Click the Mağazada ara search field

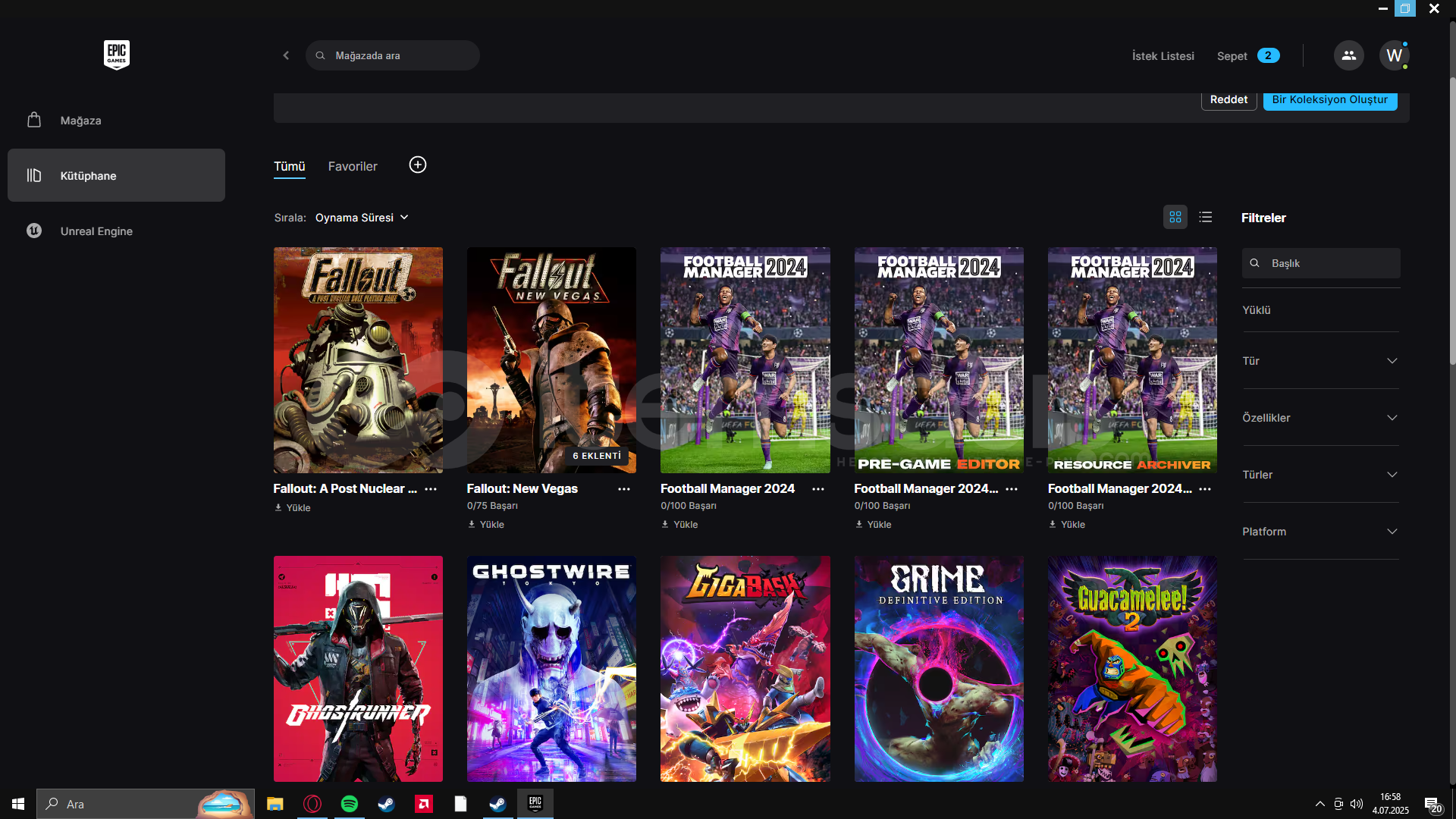393,55
